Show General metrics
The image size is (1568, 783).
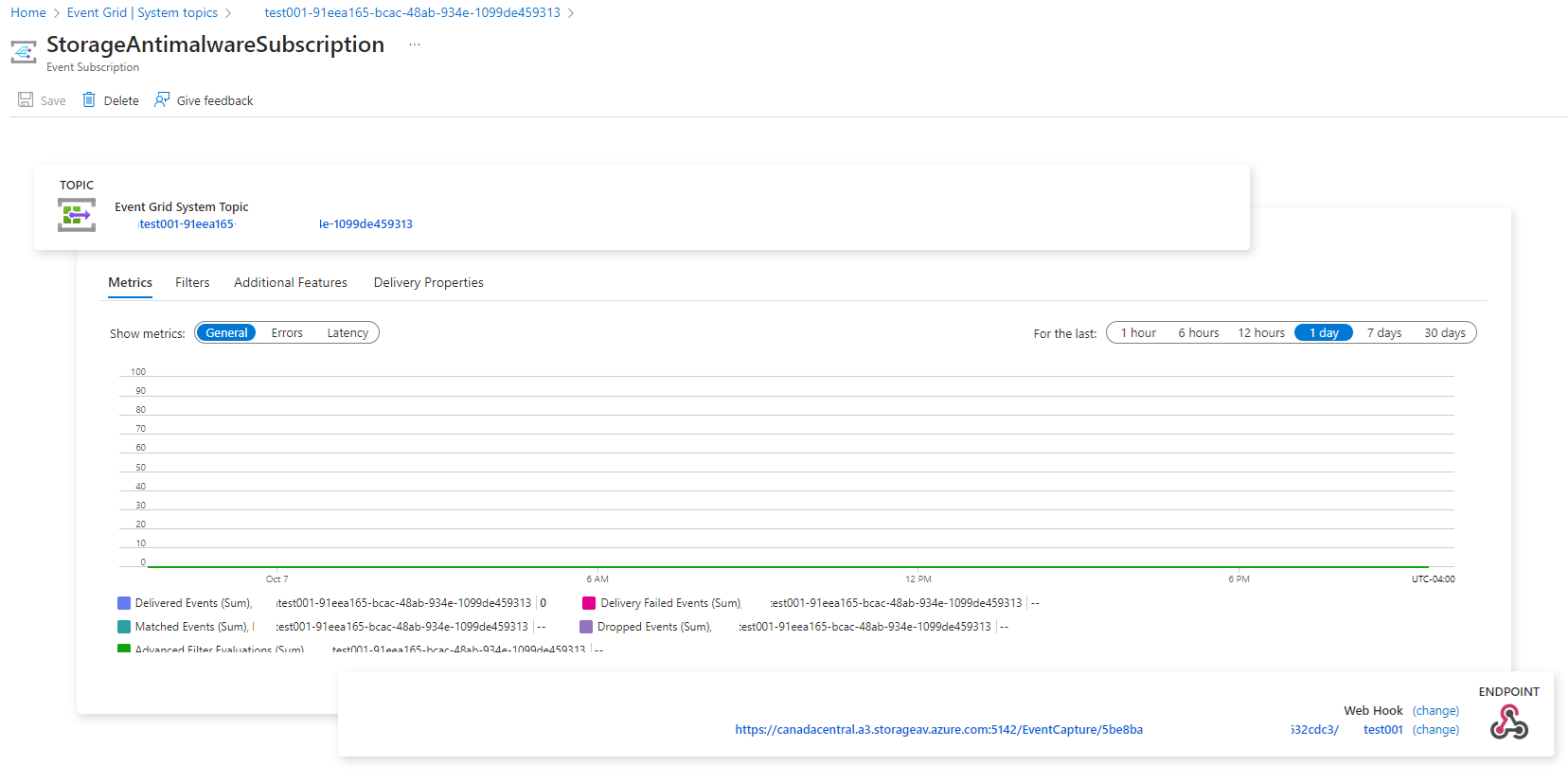[226, 333]
